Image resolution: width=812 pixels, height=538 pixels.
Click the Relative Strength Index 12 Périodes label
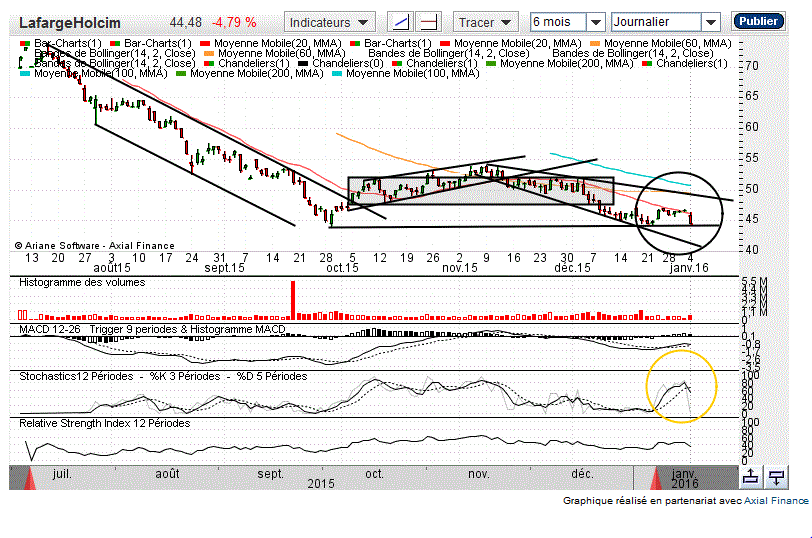click(105, 424)
